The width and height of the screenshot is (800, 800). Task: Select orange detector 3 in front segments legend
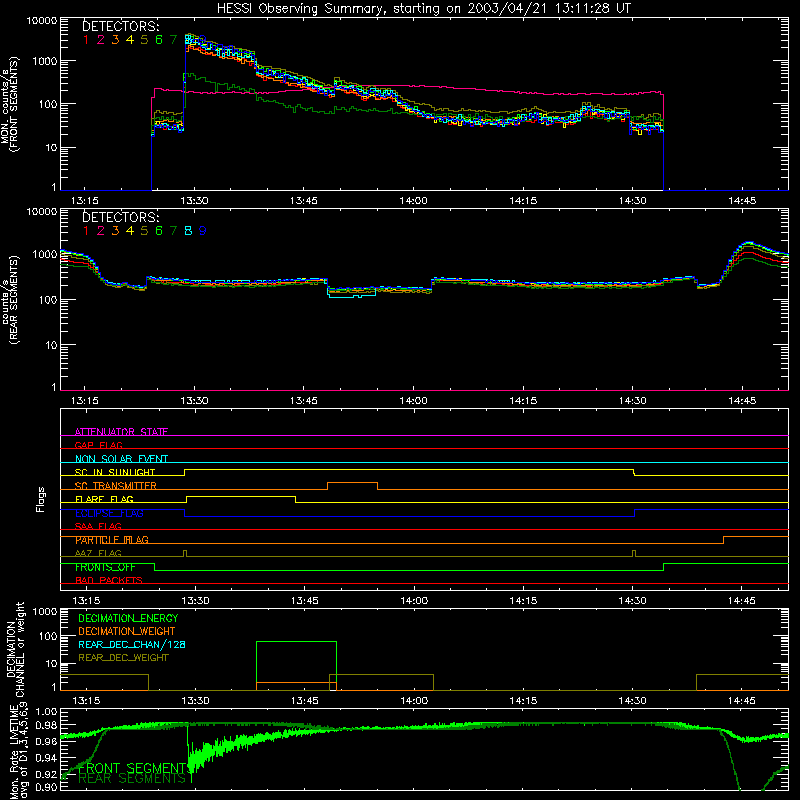[115, 40]
